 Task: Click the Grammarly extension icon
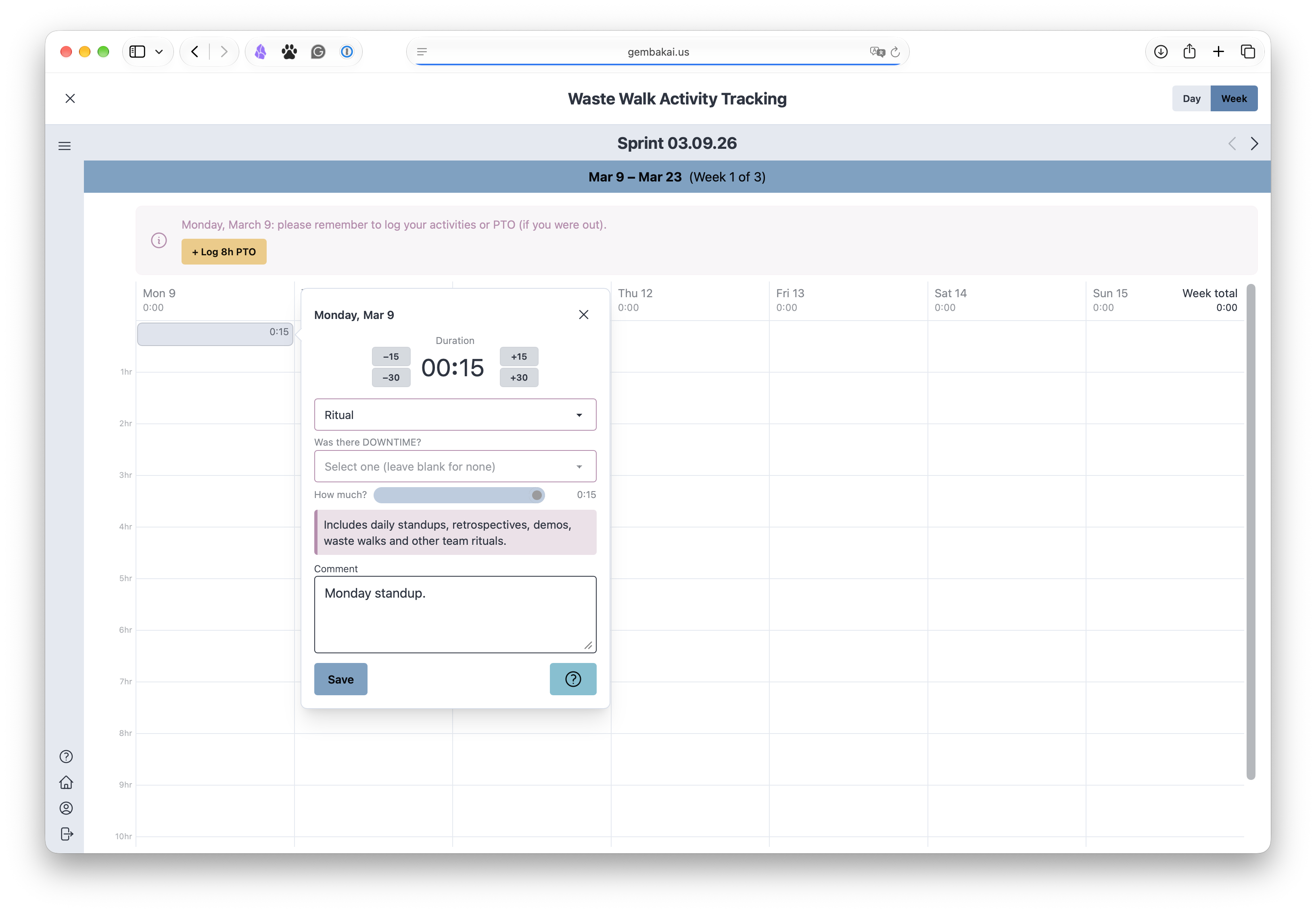(318, 52)
